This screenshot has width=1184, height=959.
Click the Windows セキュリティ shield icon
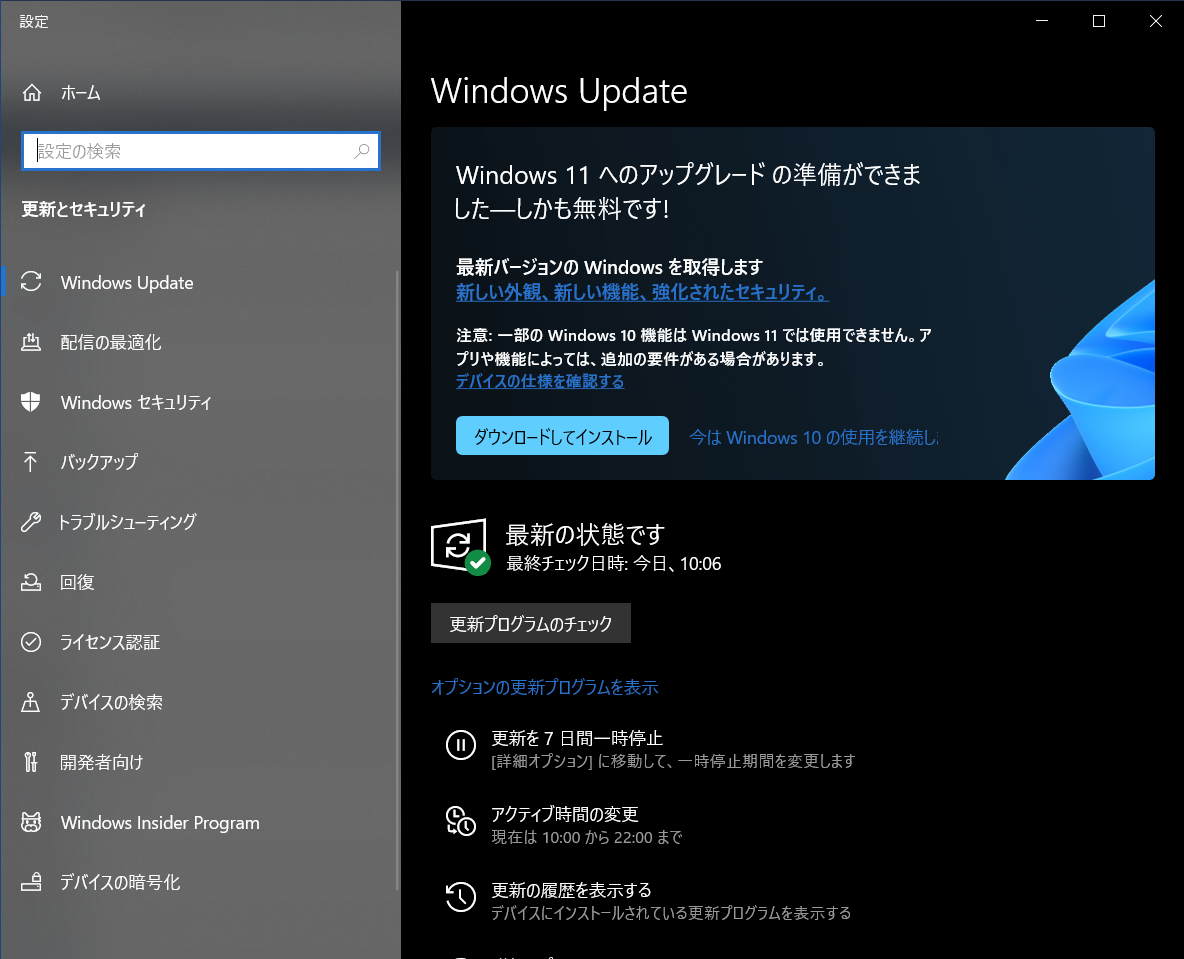coord(31,402)
